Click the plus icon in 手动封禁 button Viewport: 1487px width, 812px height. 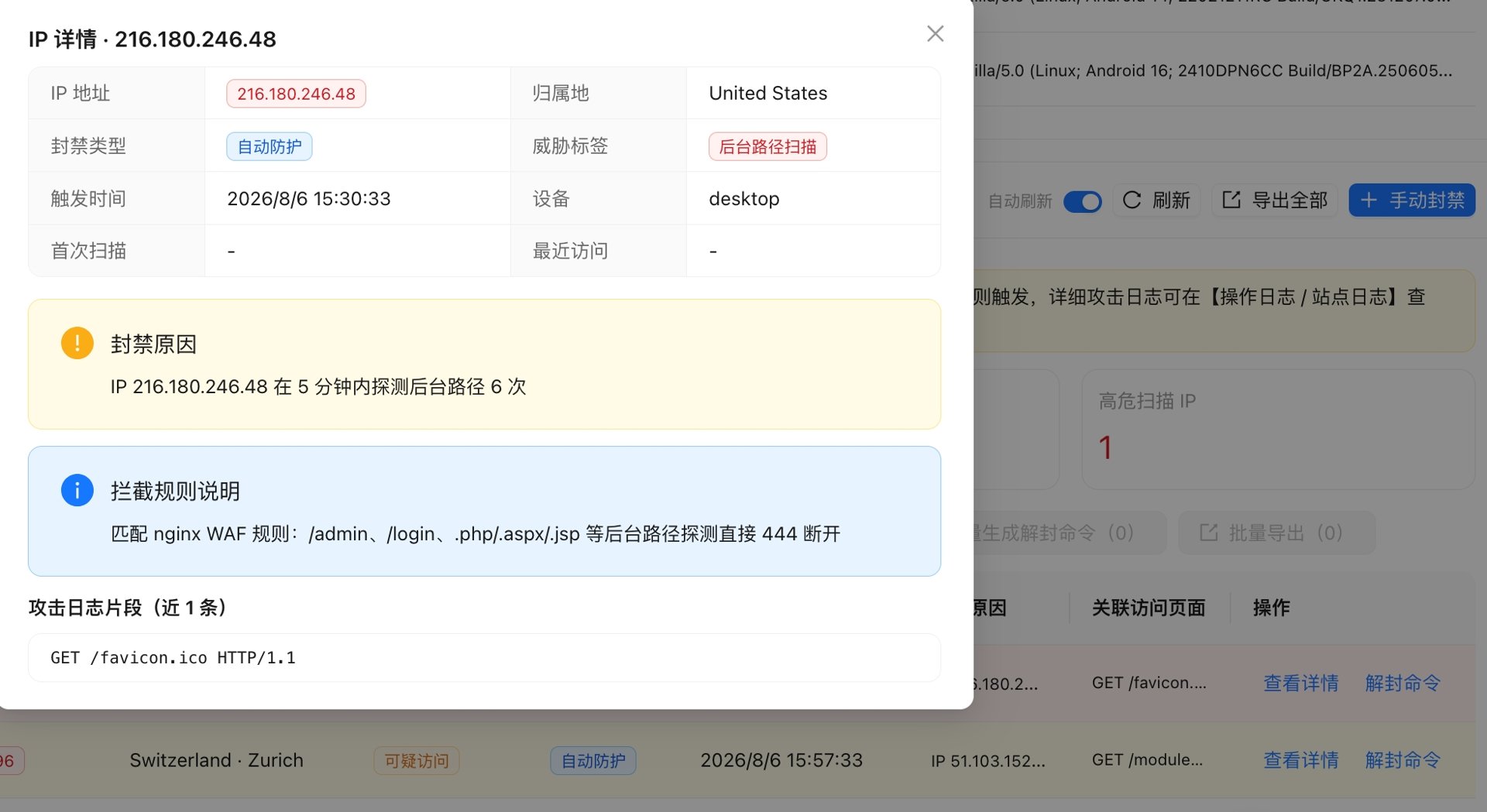[x=1369, y=200]
